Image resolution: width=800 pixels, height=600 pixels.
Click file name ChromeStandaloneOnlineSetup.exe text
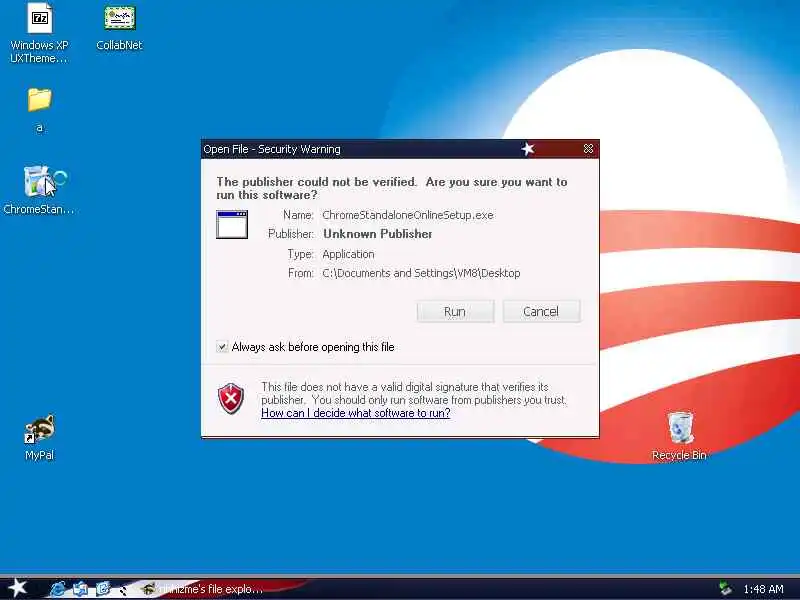tap(408, 215)
